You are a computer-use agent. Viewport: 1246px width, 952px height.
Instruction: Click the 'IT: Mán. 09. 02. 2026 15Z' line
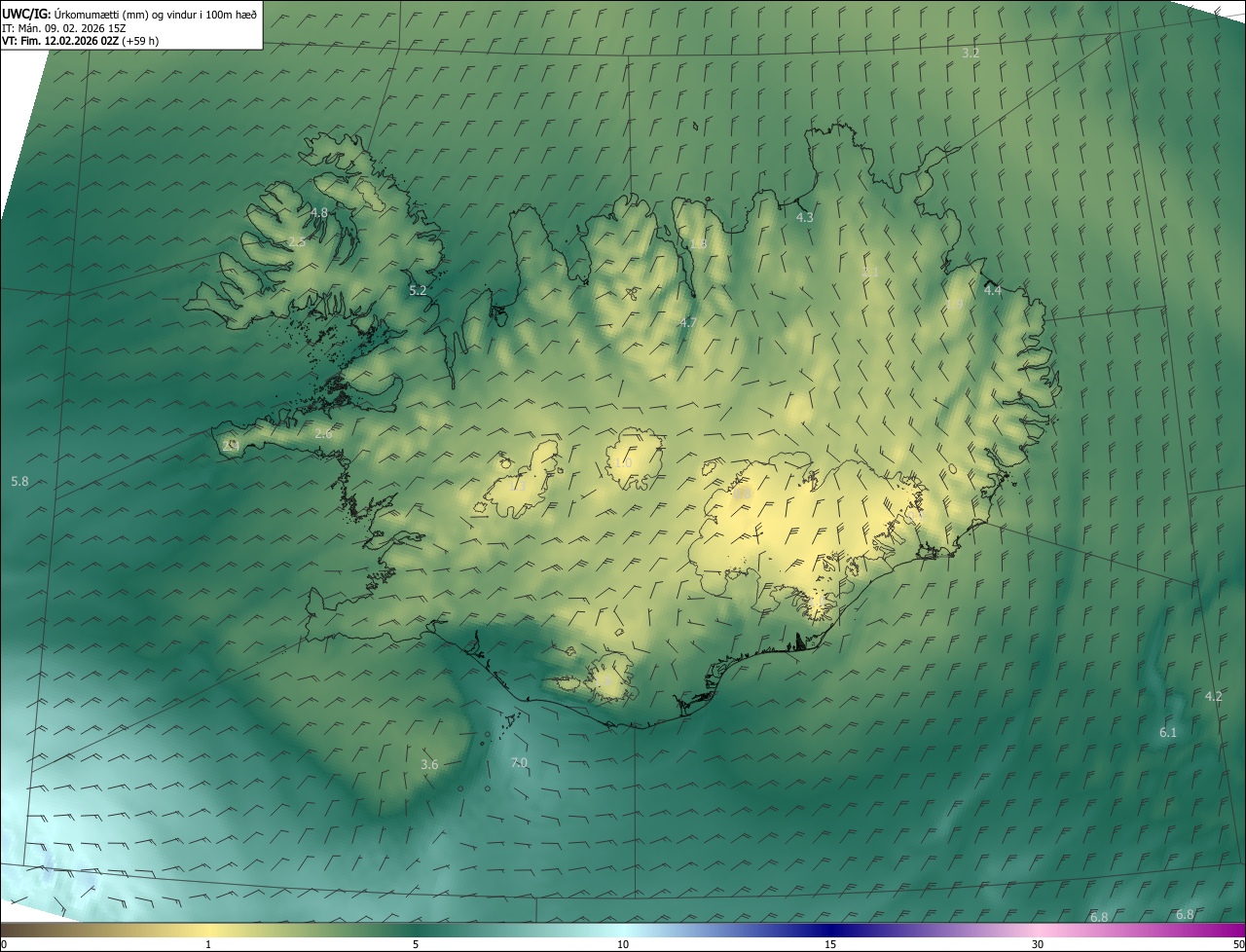pyautogui.click(x=64, y=27)
